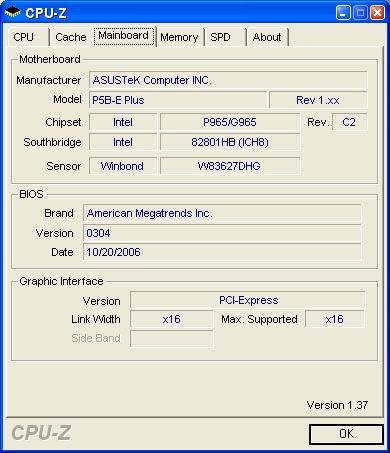Click the Graphic Interface group heading
This screenshot has width=390, height=453.
[x=61, y=281]
